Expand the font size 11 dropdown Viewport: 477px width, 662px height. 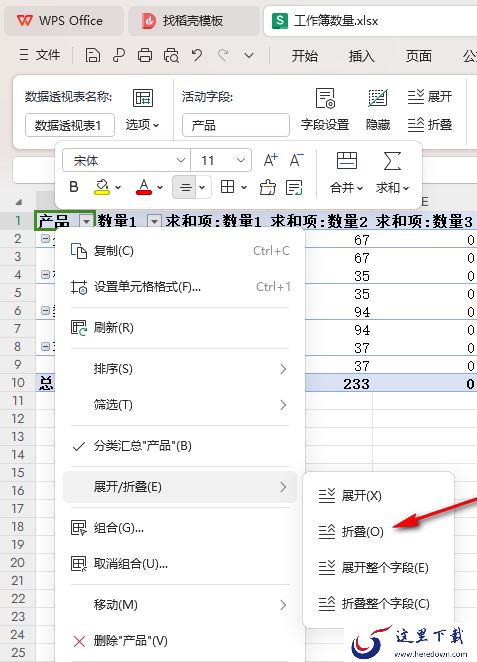[x=241, y=160]
